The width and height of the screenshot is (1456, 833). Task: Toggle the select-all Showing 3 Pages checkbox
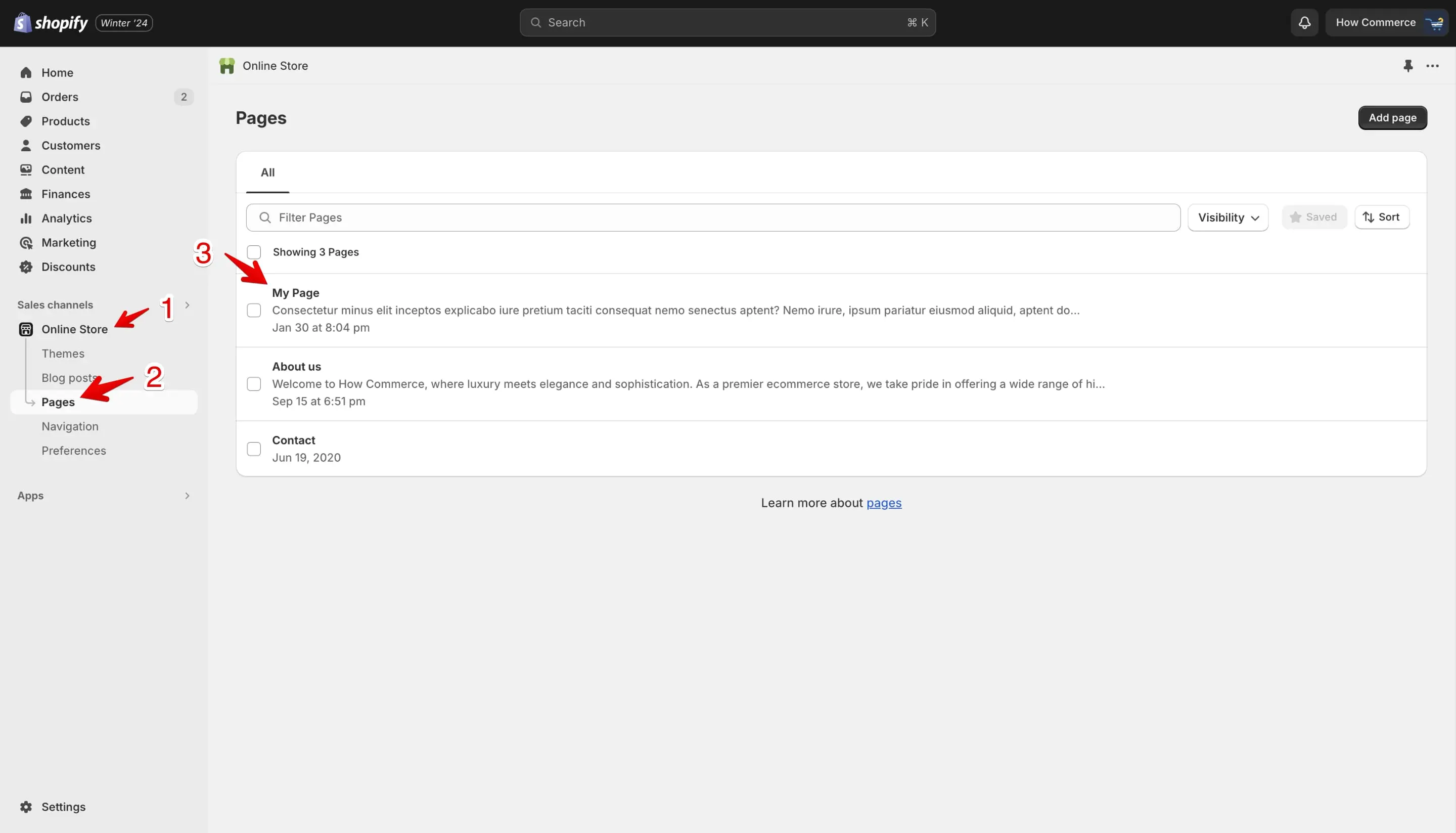coord(254,252)
